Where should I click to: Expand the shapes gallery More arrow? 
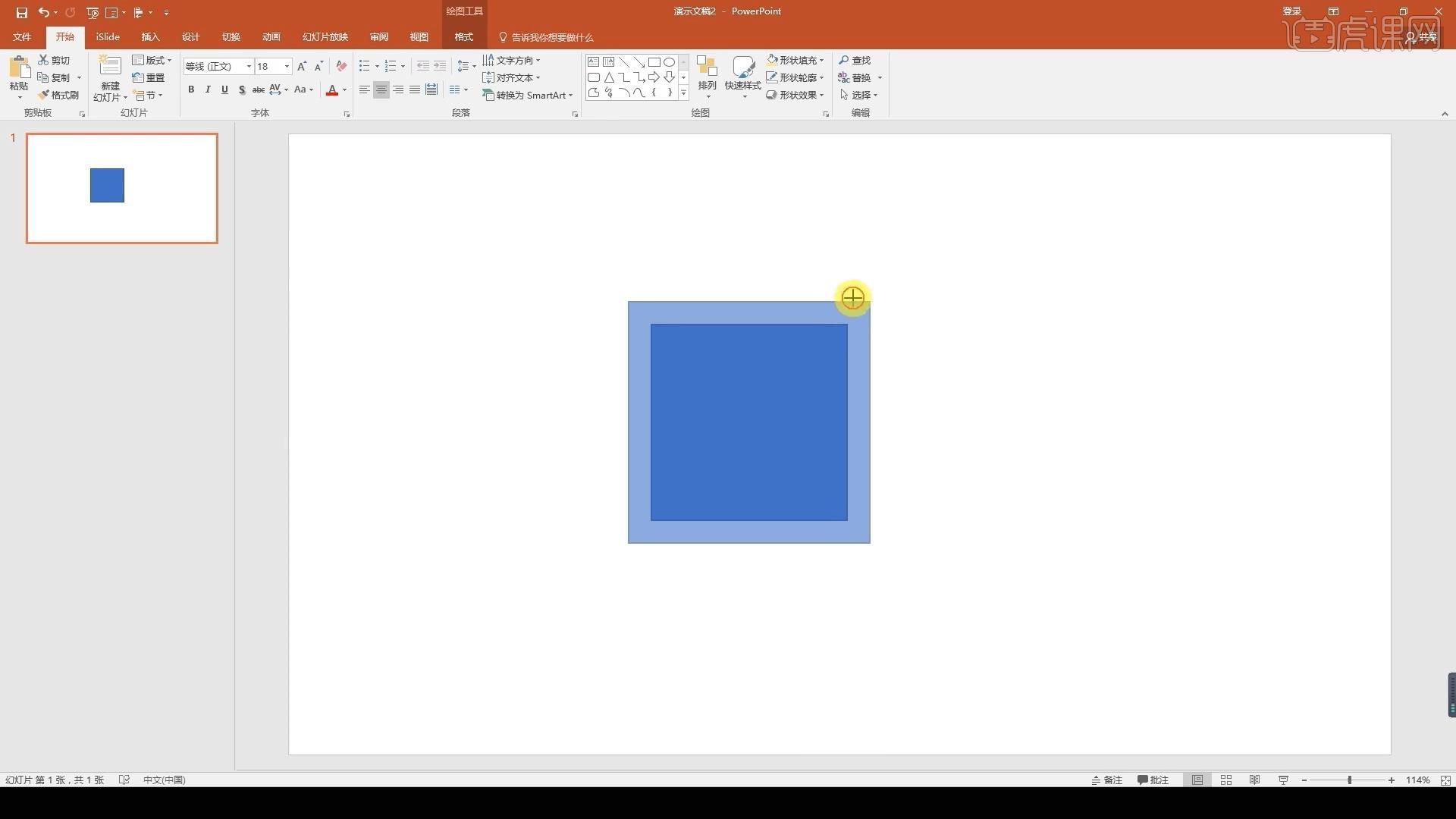[x=683, y=93]
